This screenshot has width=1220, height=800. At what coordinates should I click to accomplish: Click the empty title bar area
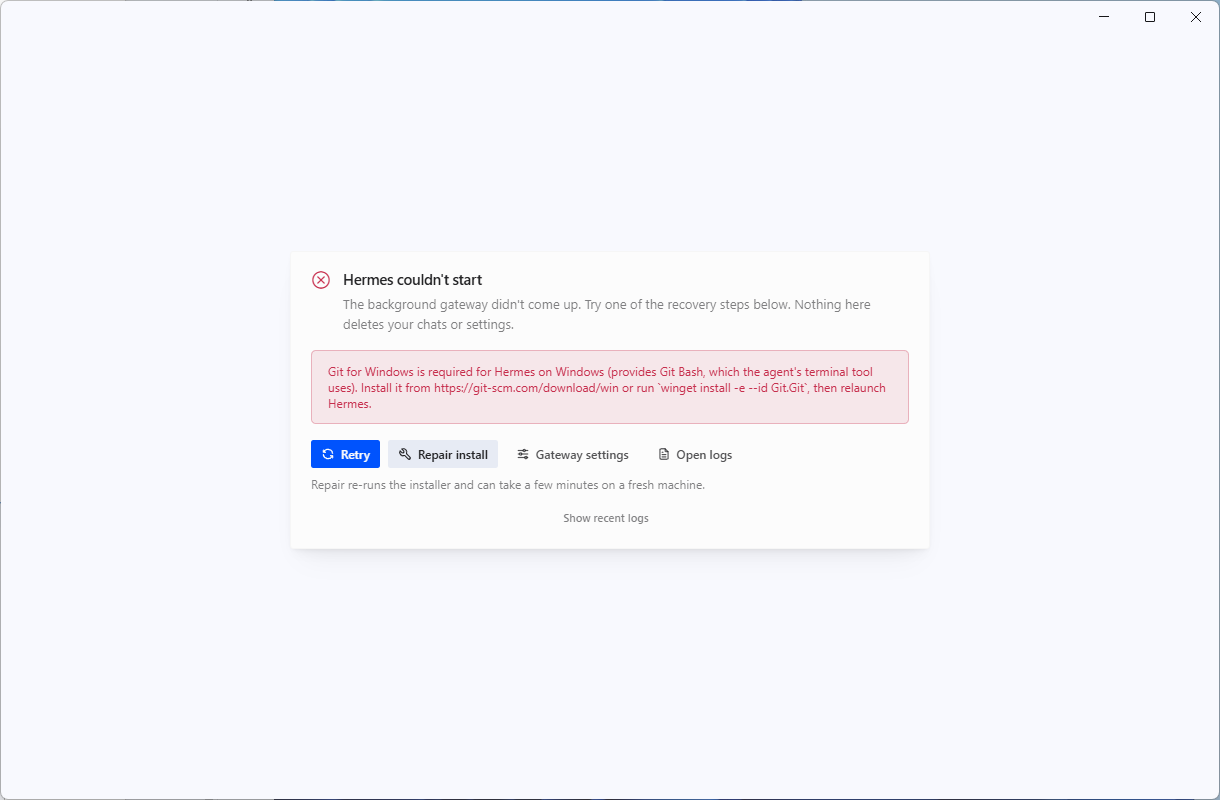click(540, 17)
